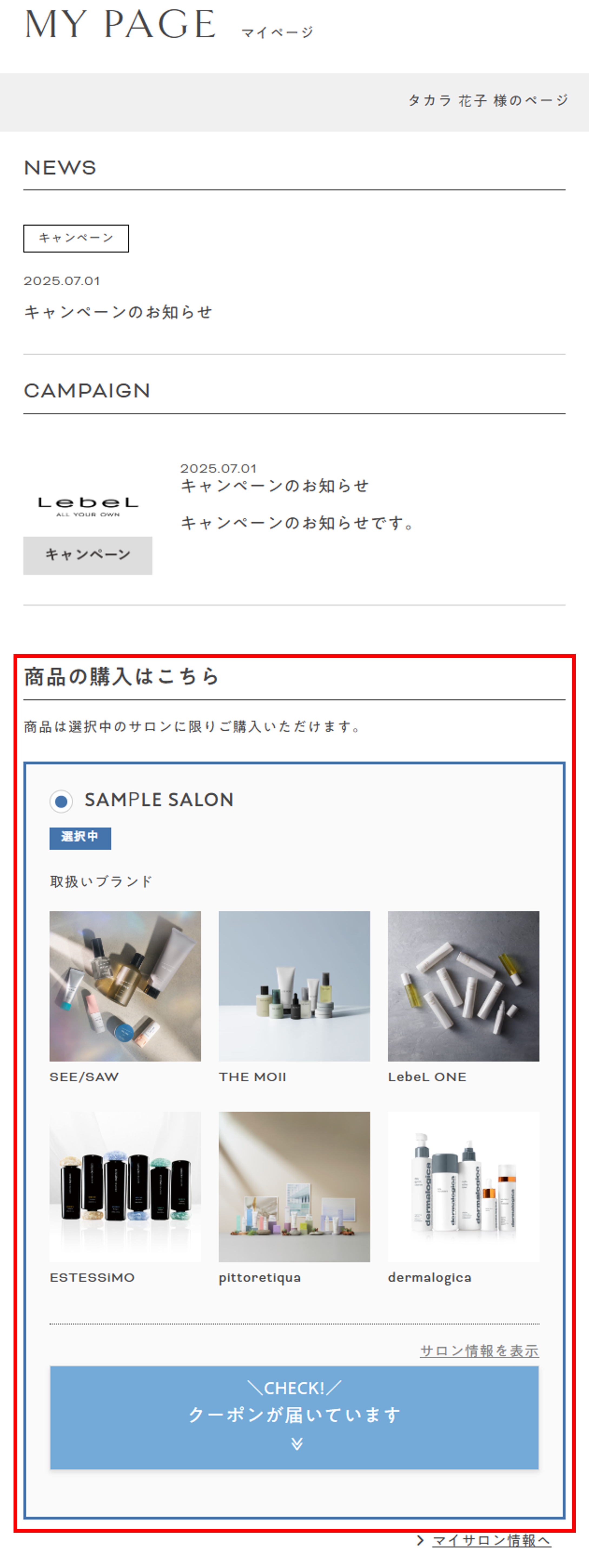Click the double chevron on coupon banner

297,1444
